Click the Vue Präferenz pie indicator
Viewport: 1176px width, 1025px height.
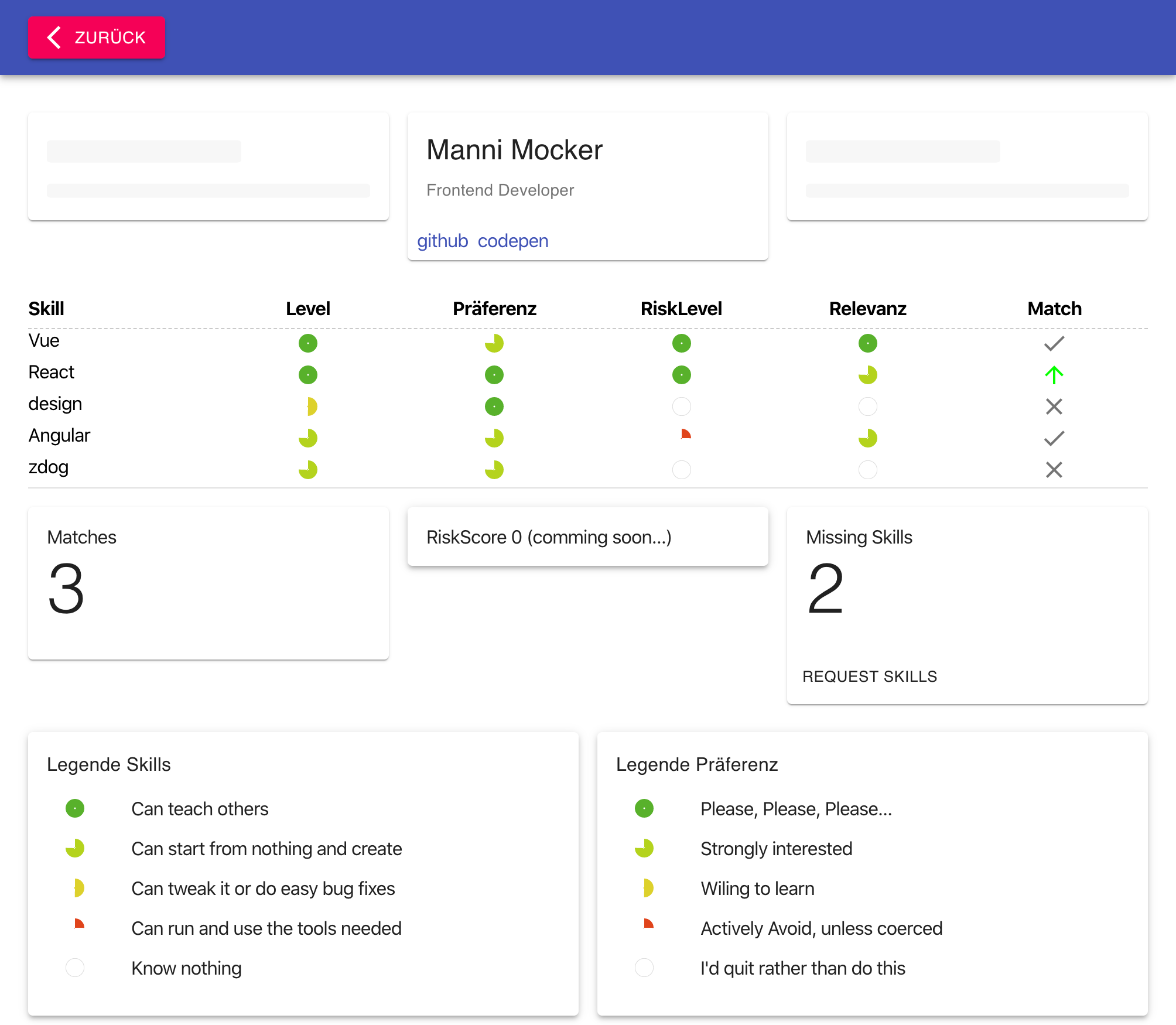494,343
